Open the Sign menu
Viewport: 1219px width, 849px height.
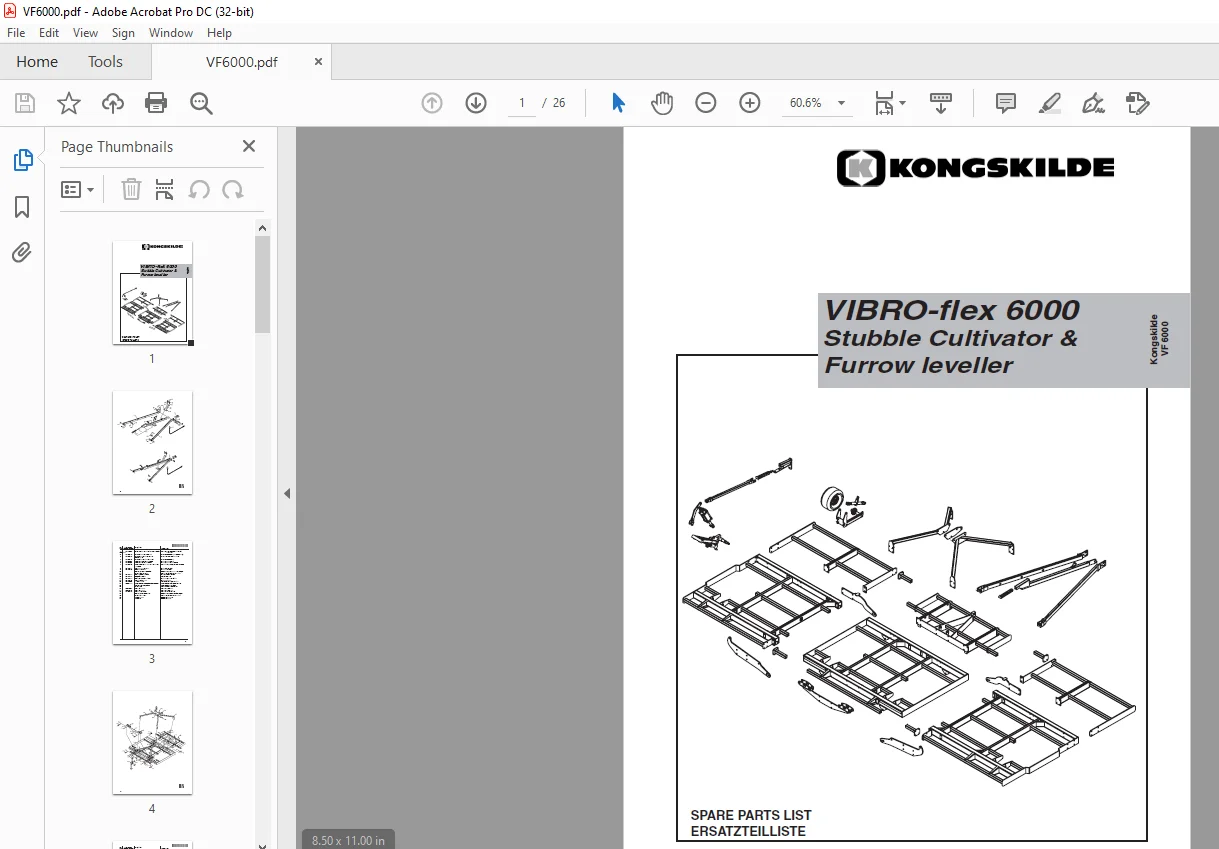pos(123,33)
